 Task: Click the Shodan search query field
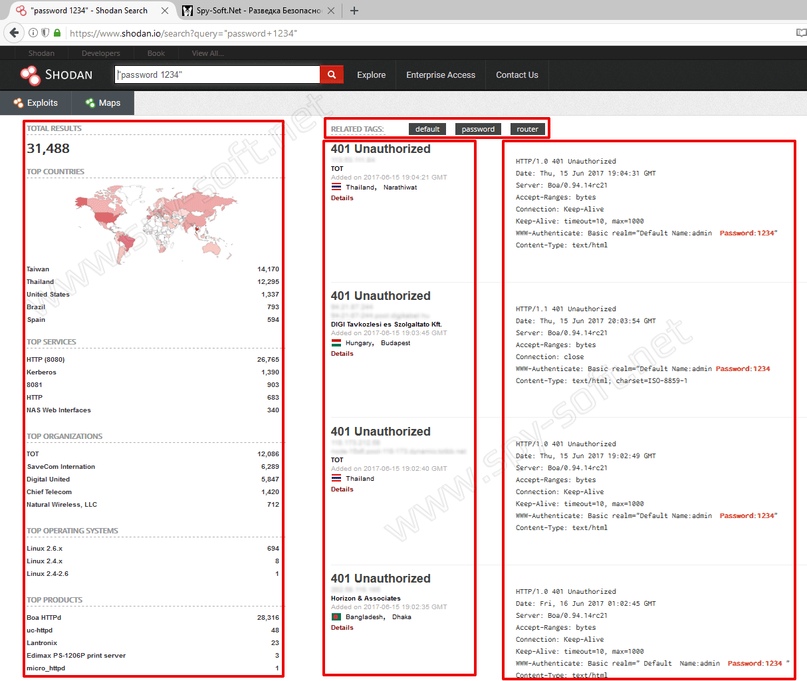(x=217, y=75)
